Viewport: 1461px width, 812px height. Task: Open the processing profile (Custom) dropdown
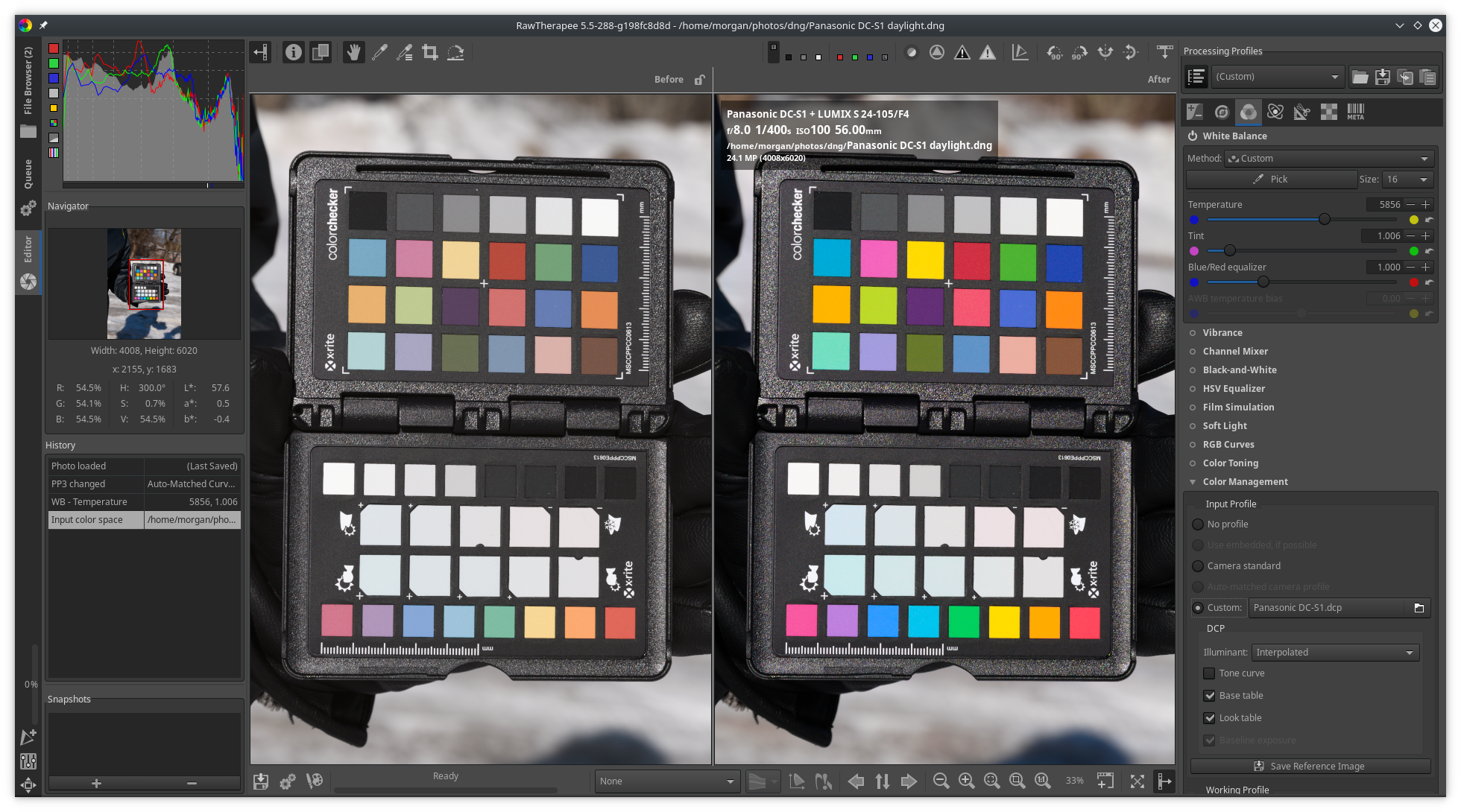pyautogui.click(x=1278, y=77)
